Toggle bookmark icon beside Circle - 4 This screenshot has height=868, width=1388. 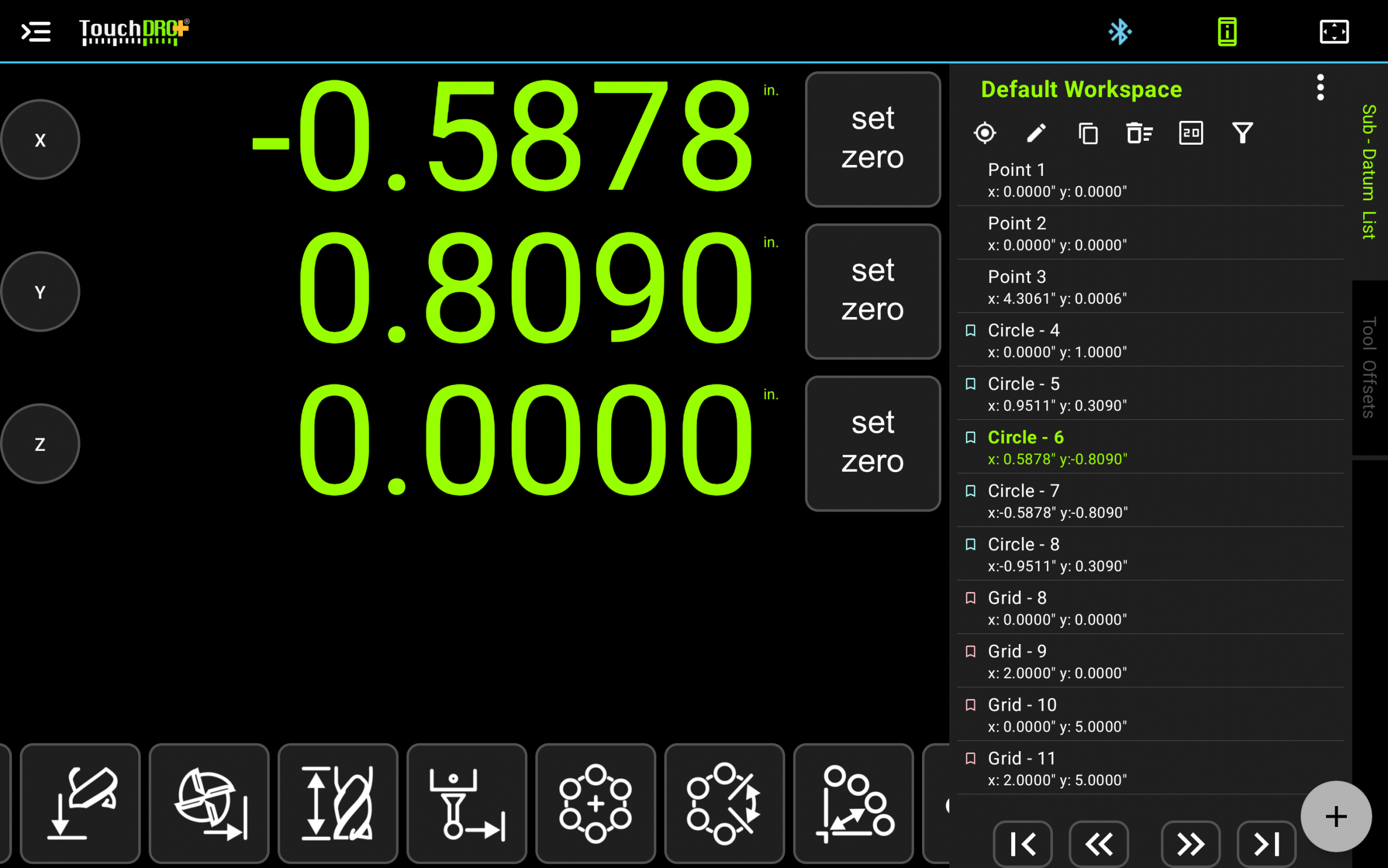pyautogui.click(x=971, y=330)
